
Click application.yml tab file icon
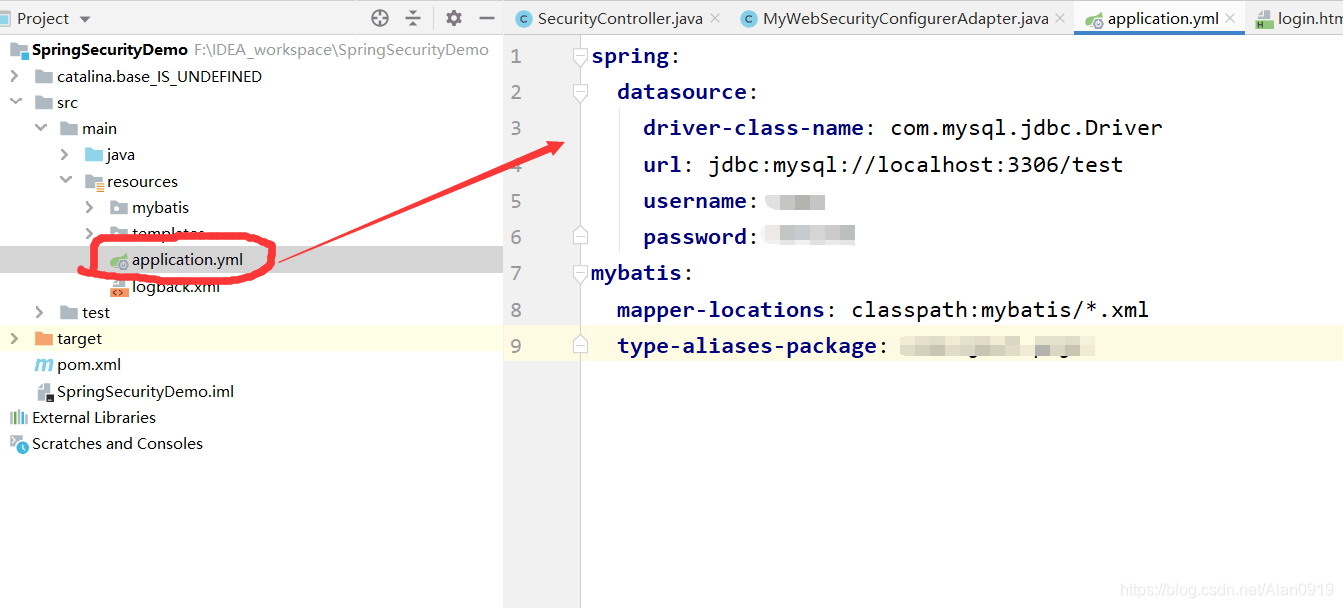point(1094,19)
